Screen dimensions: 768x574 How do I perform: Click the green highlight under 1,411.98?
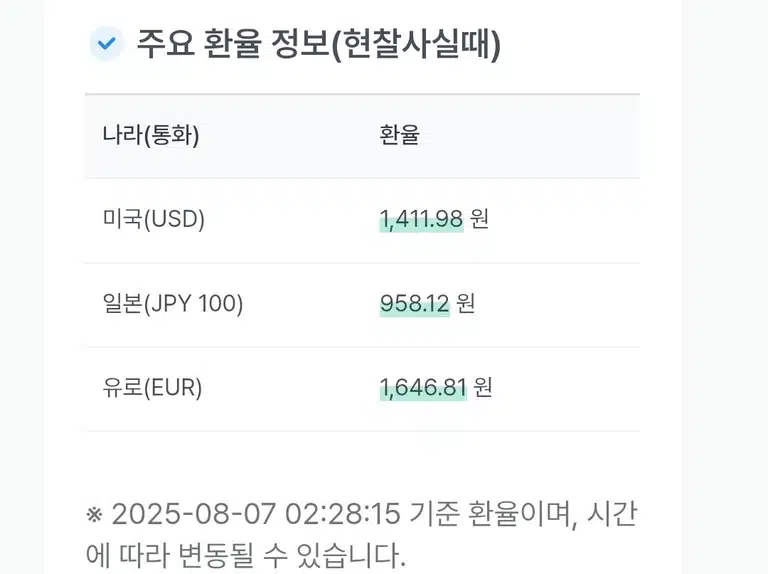pyautogui.click(x=422, y=226)
